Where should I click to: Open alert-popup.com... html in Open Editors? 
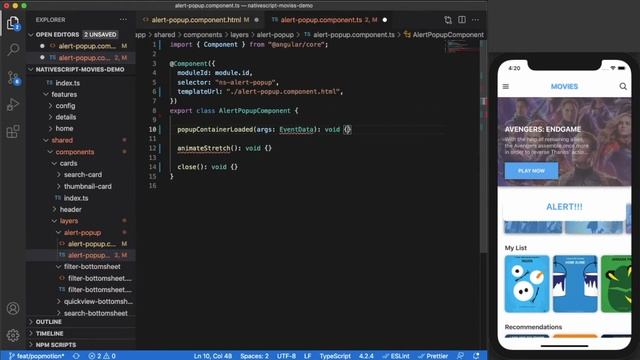(87, 46)
